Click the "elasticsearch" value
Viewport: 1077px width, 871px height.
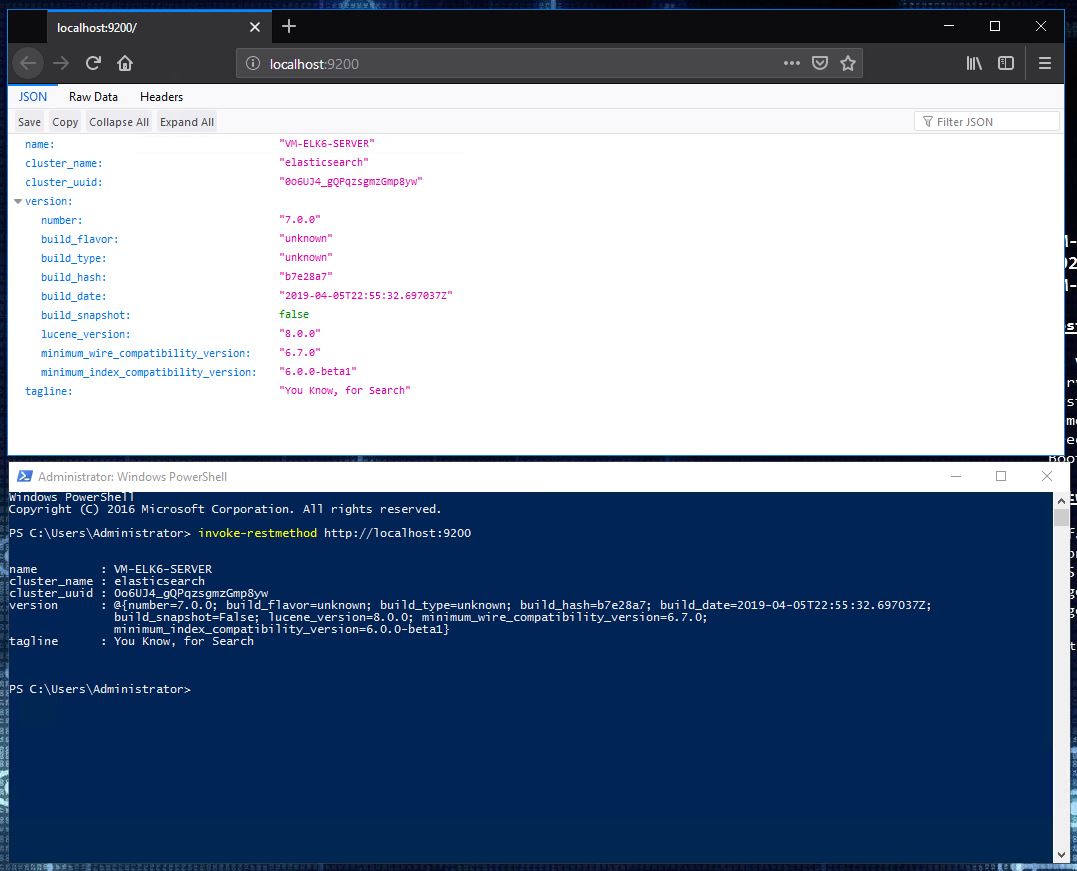point(324,162)
